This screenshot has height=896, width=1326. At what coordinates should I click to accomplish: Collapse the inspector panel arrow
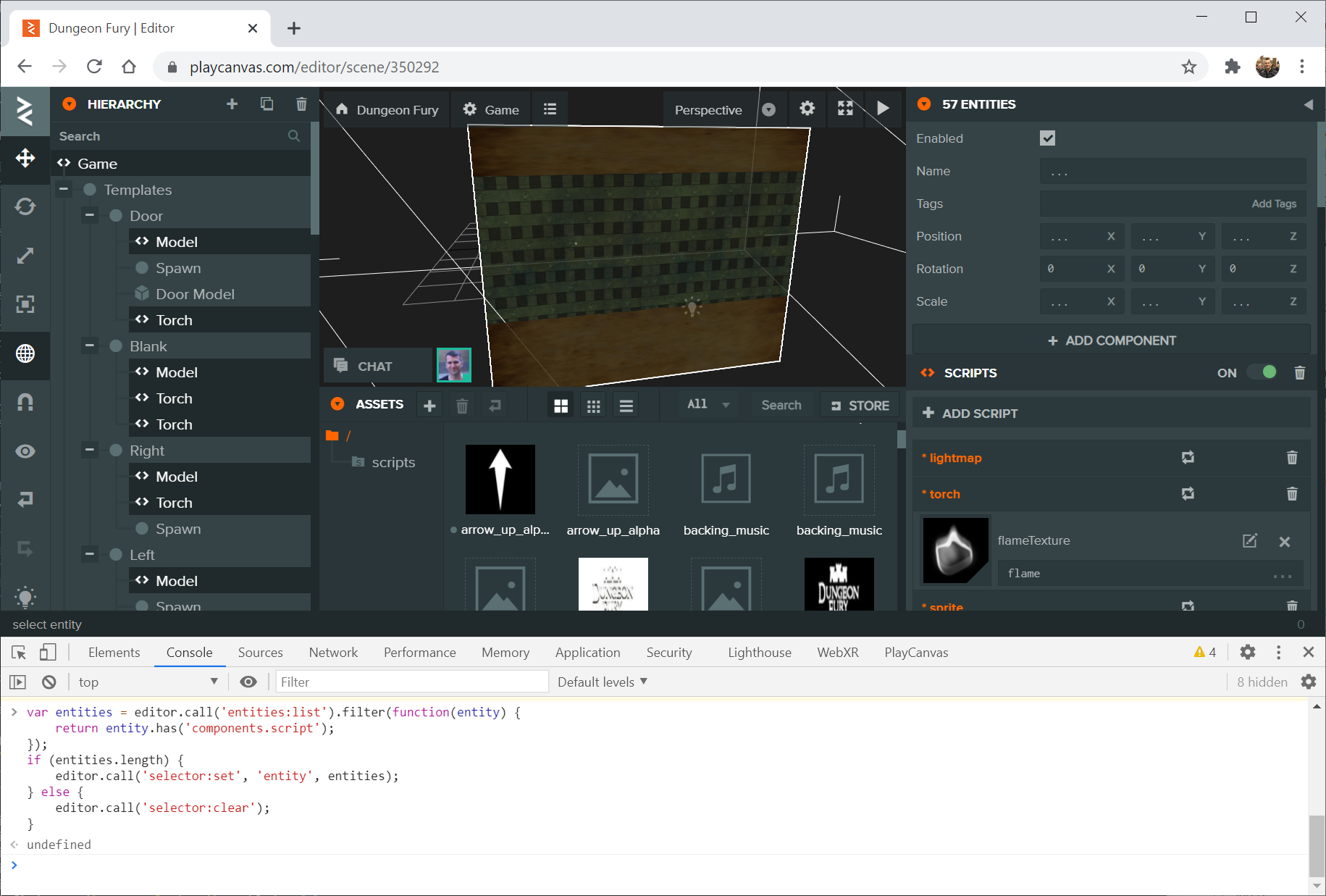1308,104
